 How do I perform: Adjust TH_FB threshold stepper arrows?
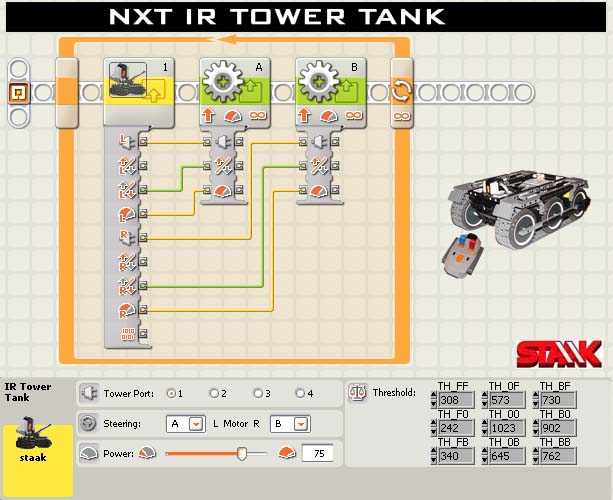coord(433,456)
